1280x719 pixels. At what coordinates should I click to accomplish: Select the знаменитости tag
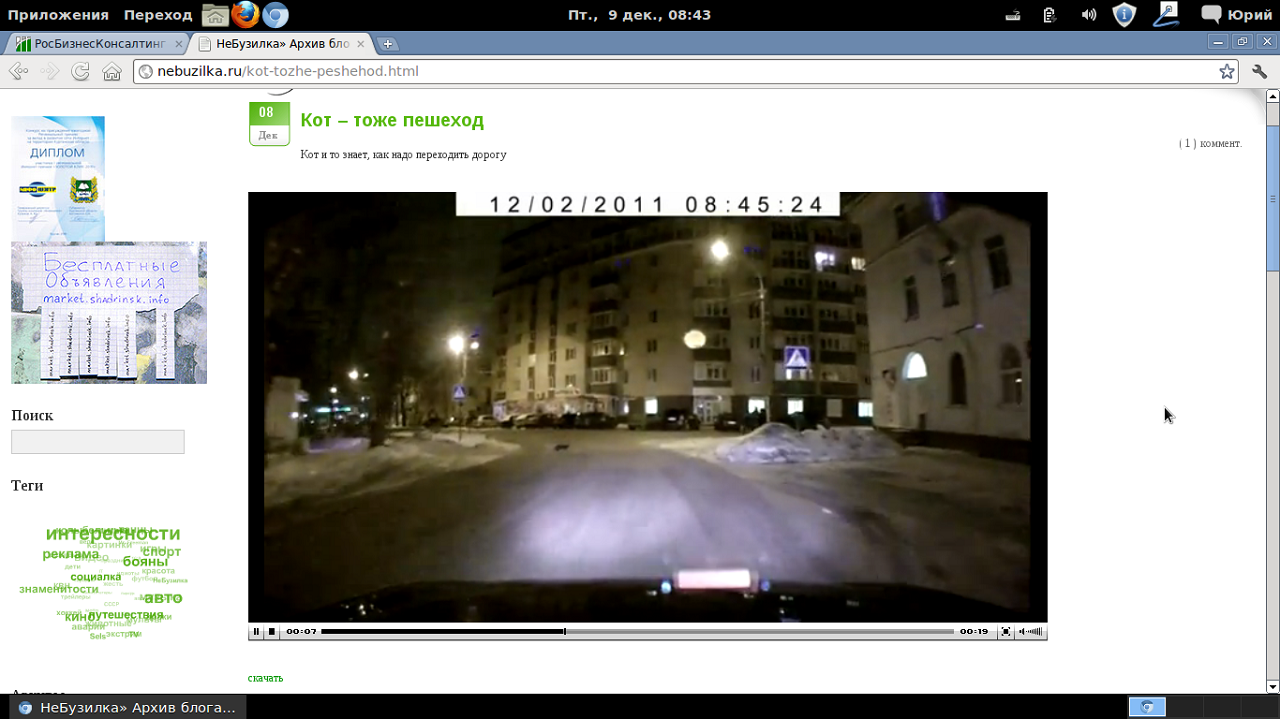click(x=58, y=589)
